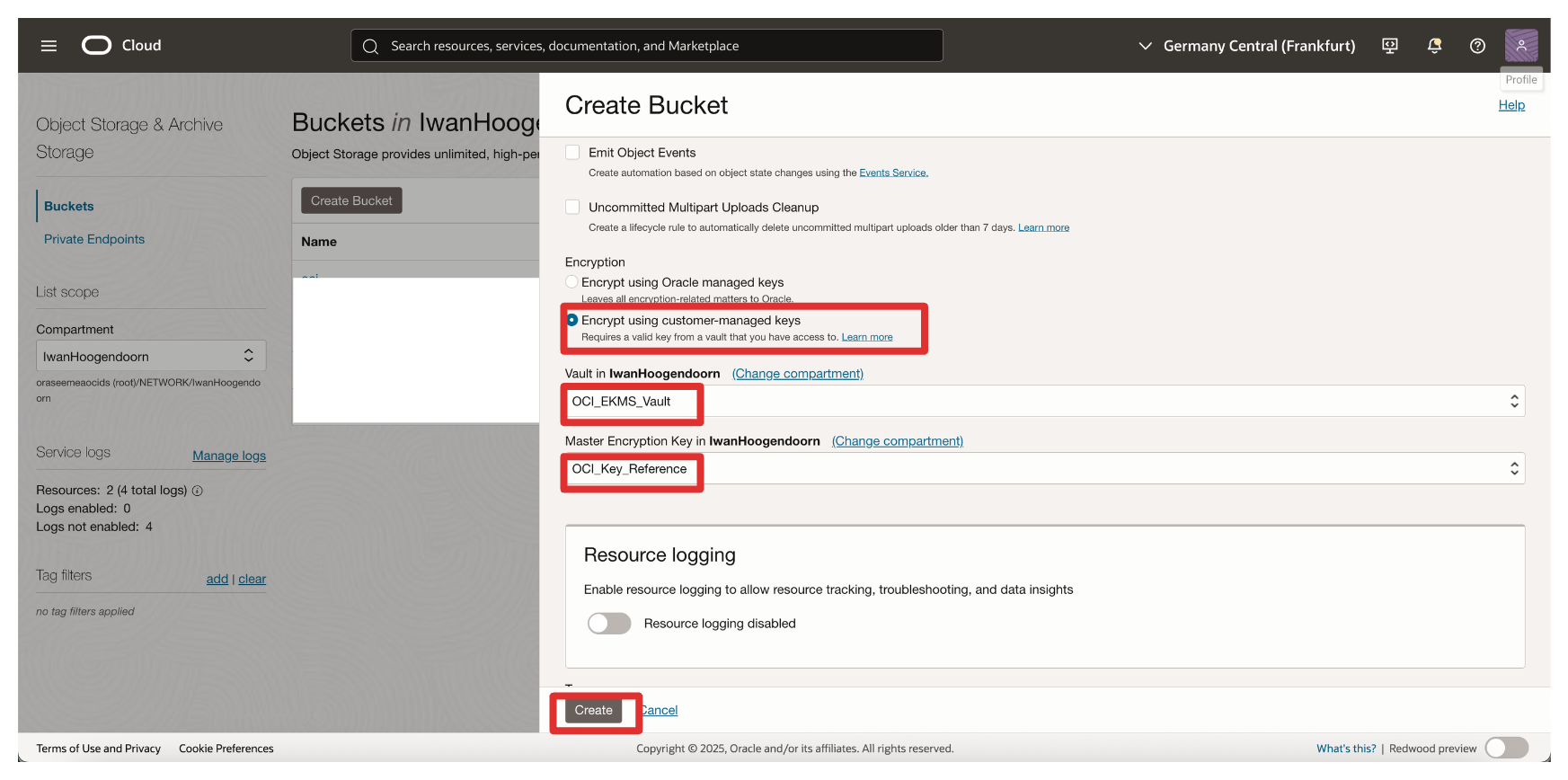Image resolution: width=1568 pixels, height=780 pixels.
Task: Click the info icon beside total logs
Action: coord(198,491)
